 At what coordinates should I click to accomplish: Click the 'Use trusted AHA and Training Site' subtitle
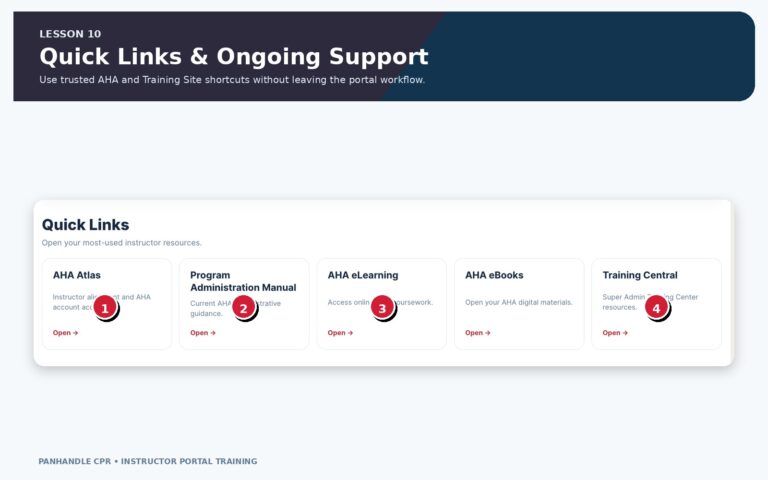tap(232, 79)
